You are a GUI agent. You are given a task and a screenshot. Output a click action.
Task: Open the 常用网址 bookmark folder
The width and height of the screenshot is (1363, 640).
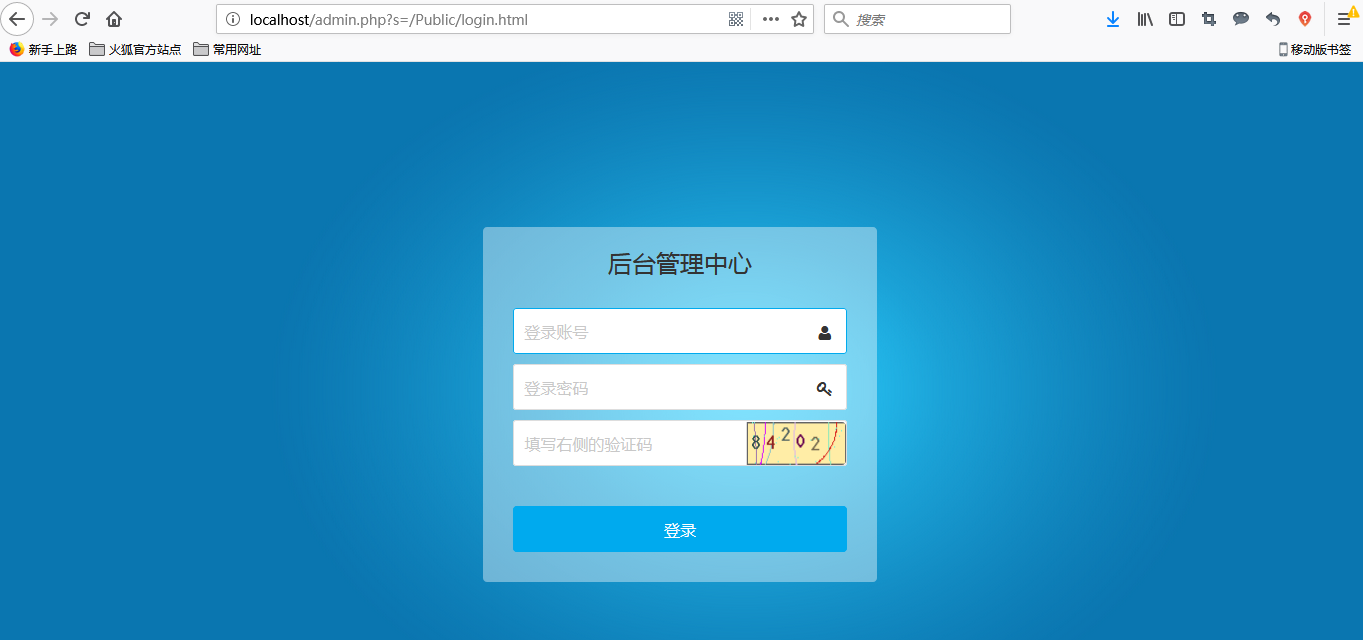point(227,49)
